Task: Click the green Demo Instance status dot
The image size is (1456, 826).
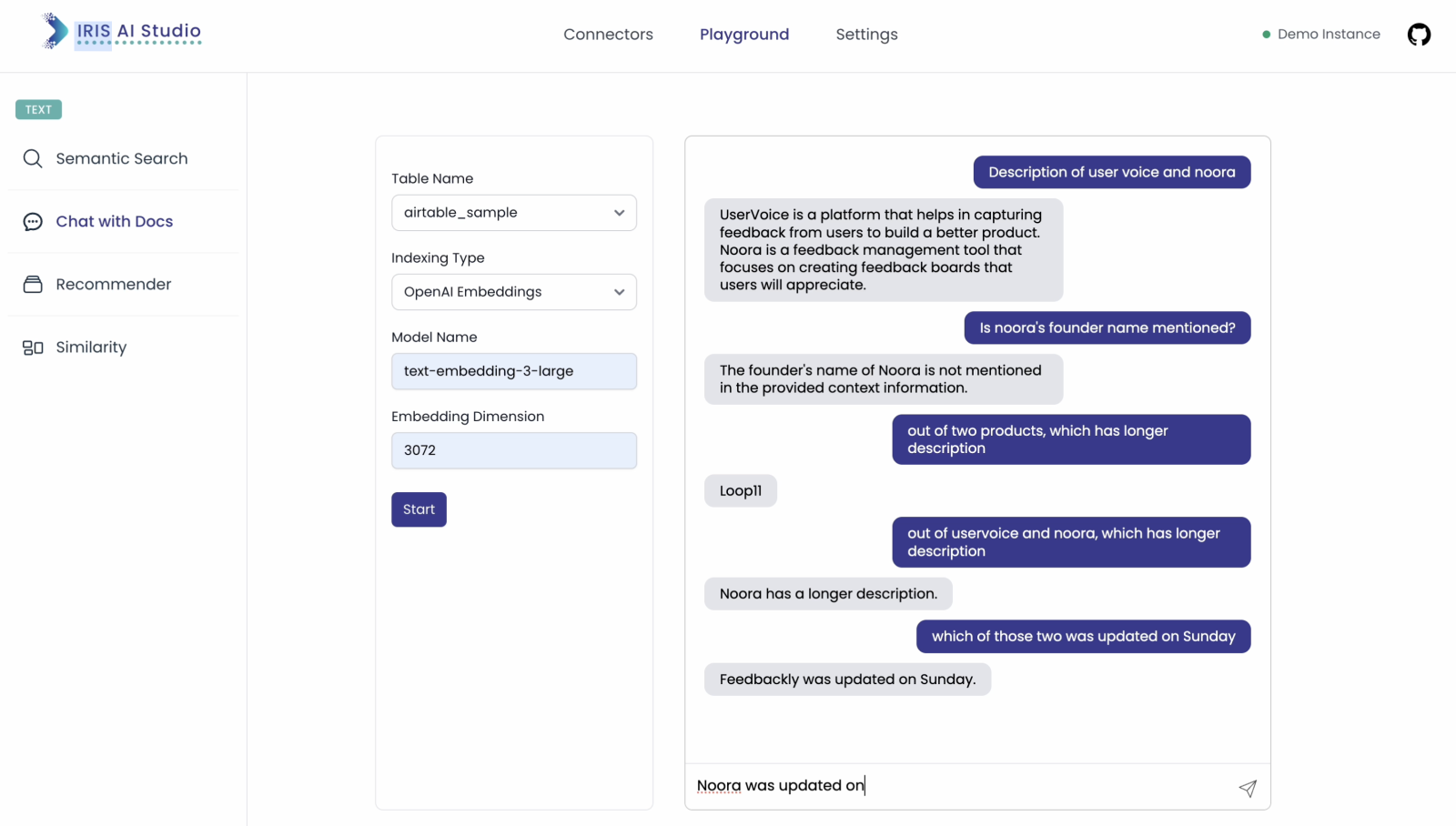Action: tap(1266, 35)
